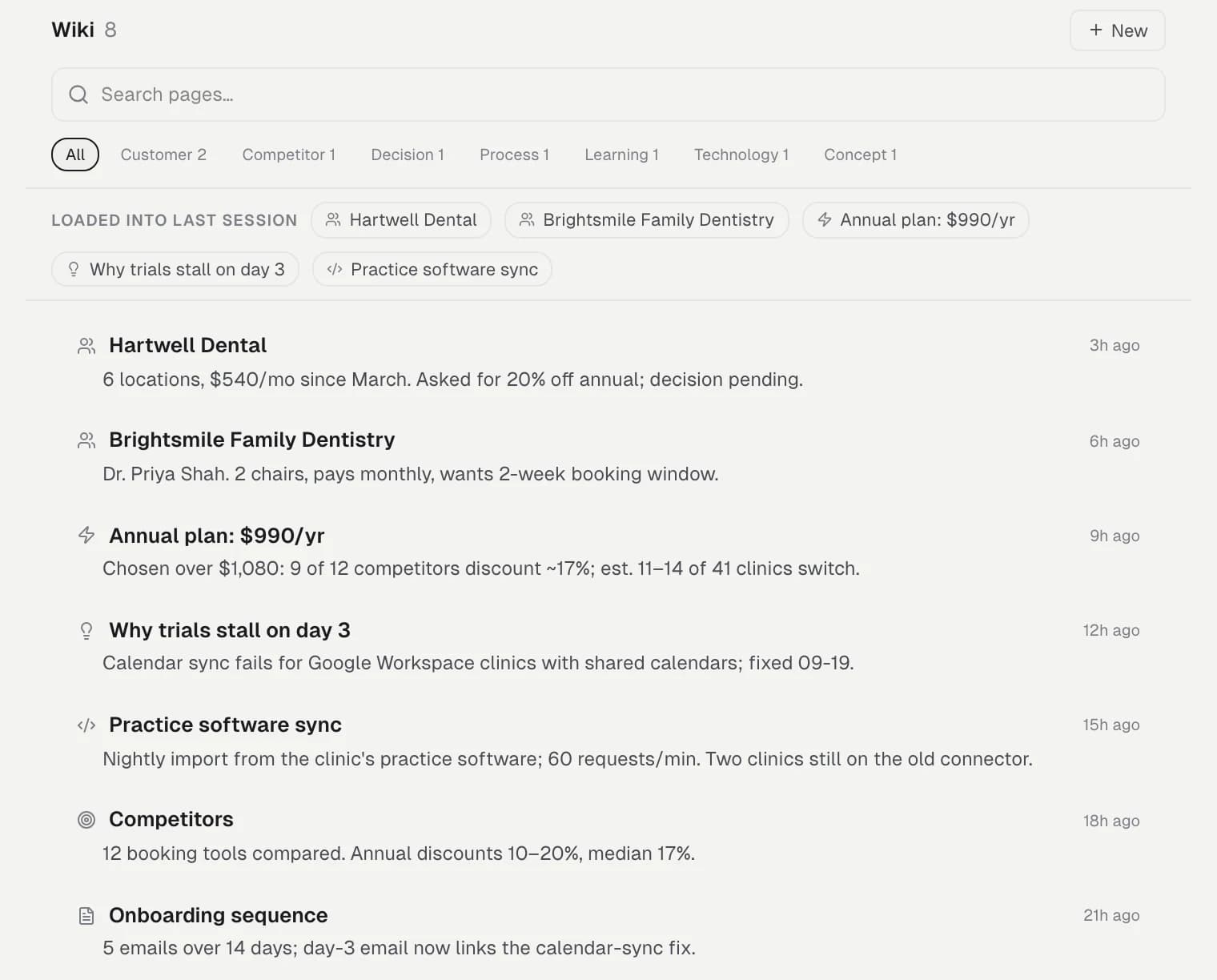Click the target icon beside Competitors row
Image resolution: width=1217 pixels, height=980 pixels.
[86, 820]
